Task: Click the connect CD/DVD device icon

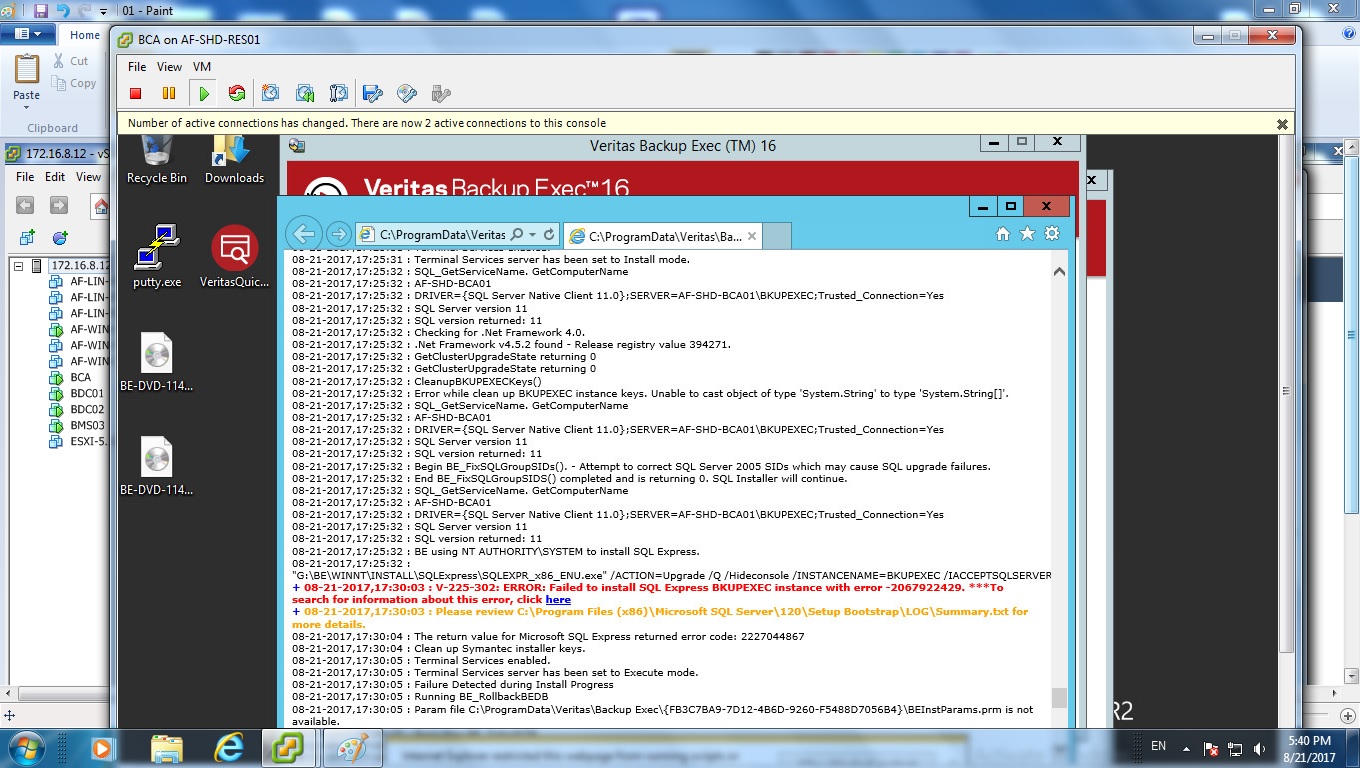Action: point(407,94)
